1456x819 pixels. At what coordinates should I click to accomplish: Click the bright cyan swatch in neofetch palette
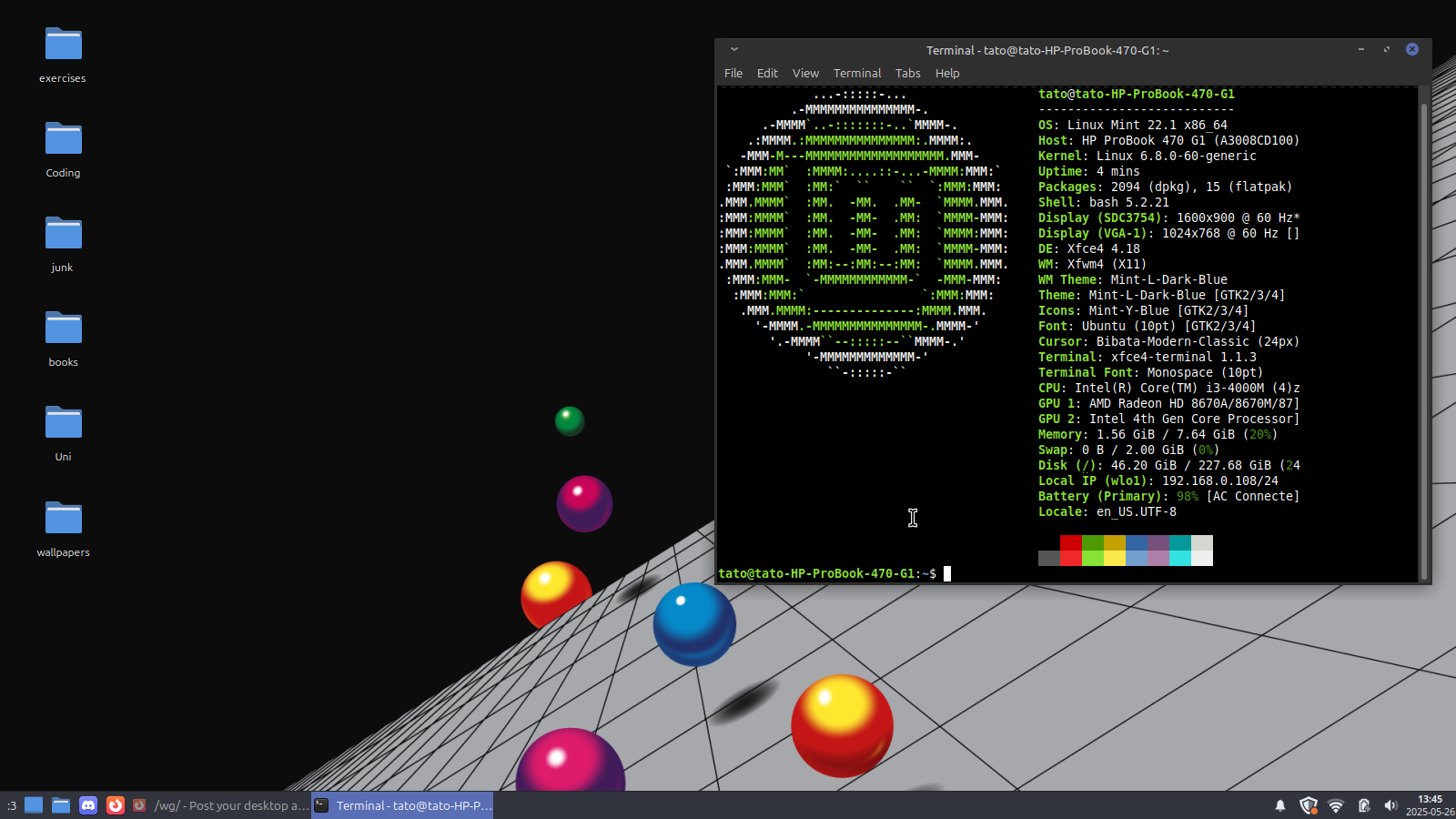click(x=1180, y=559)
